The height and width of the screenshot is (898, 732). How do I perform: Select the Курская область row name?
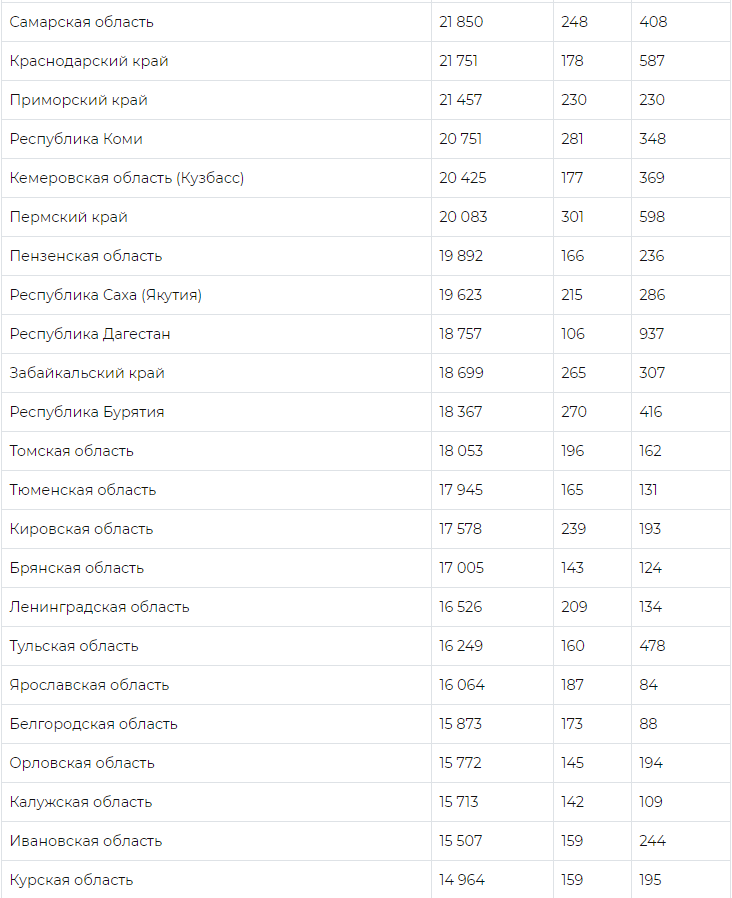coord(71,880)
